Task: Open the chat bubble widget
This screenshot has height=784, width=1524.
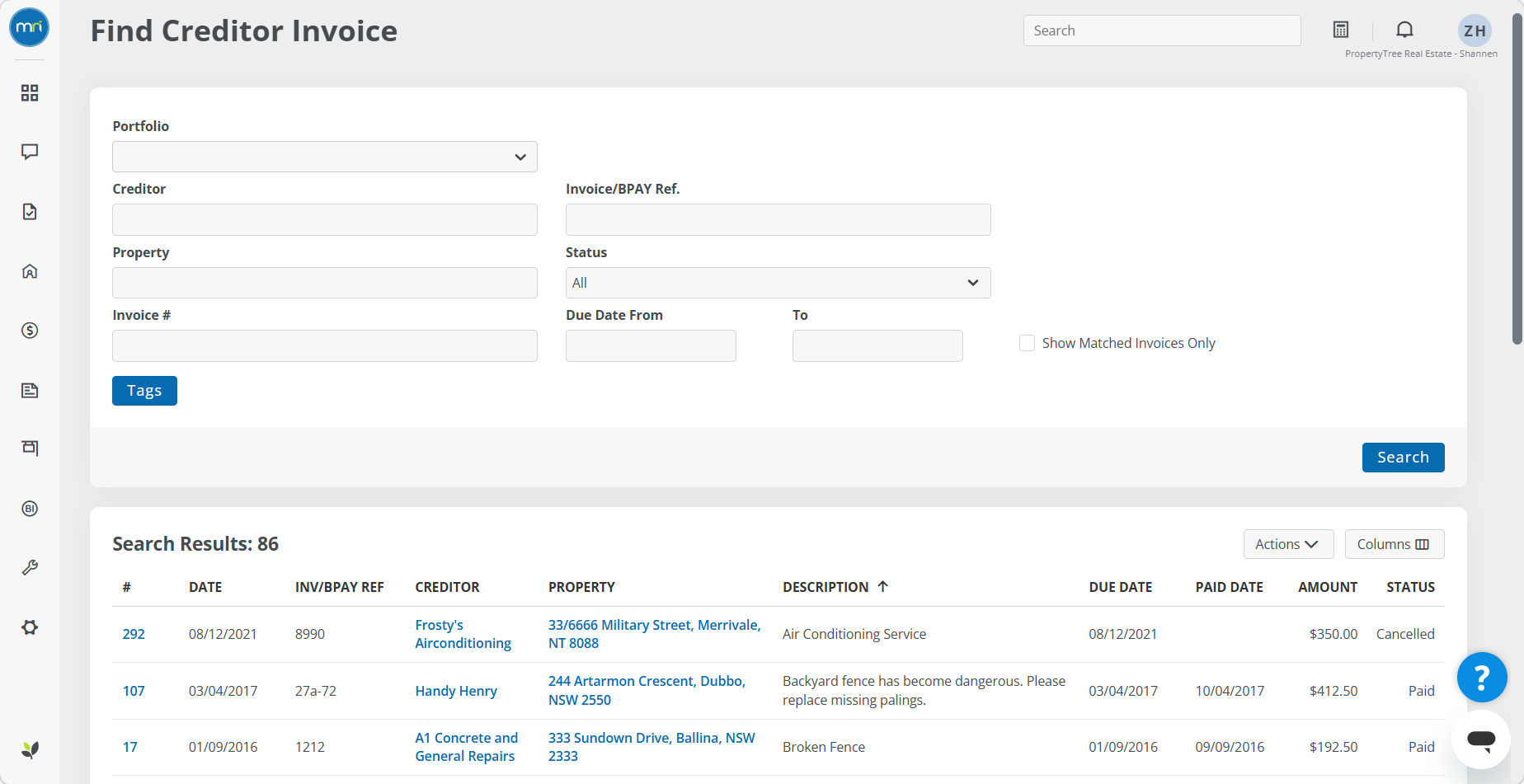Action: point(1481,739)
